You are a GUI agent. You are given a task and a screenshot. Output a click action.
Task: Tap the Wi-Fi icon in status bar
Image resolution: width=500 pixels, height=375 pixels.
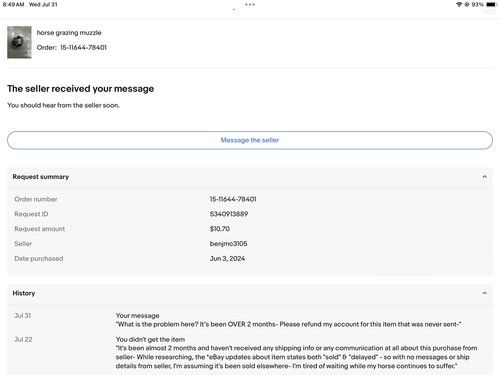(x=459, y=5)
